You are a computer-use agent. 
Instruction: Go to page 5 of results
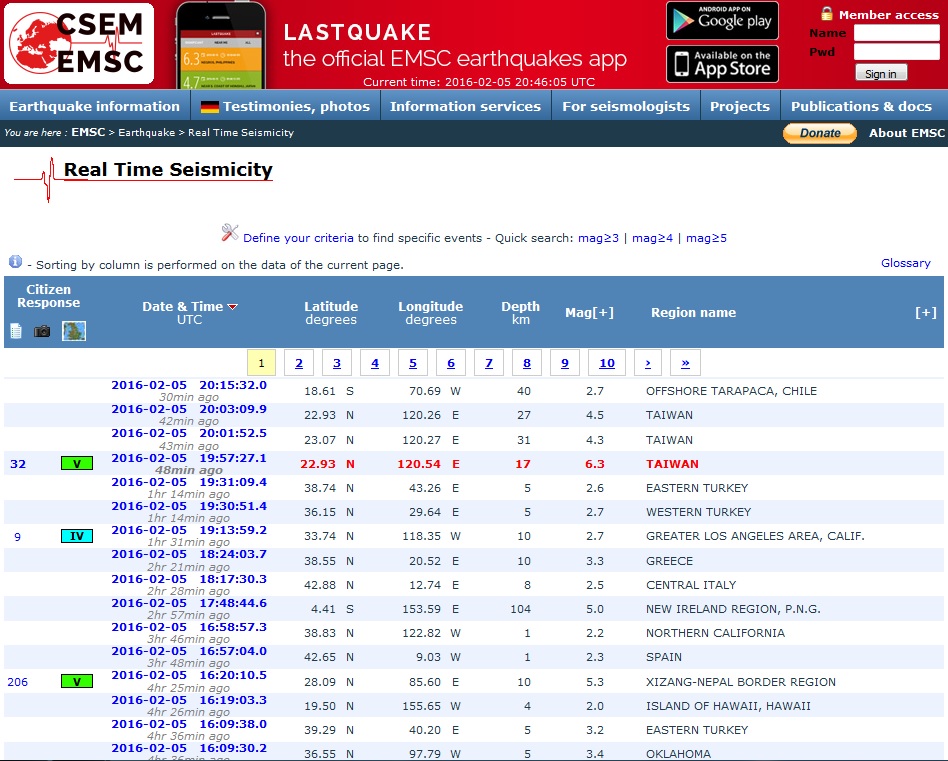(x=413, y=363)
